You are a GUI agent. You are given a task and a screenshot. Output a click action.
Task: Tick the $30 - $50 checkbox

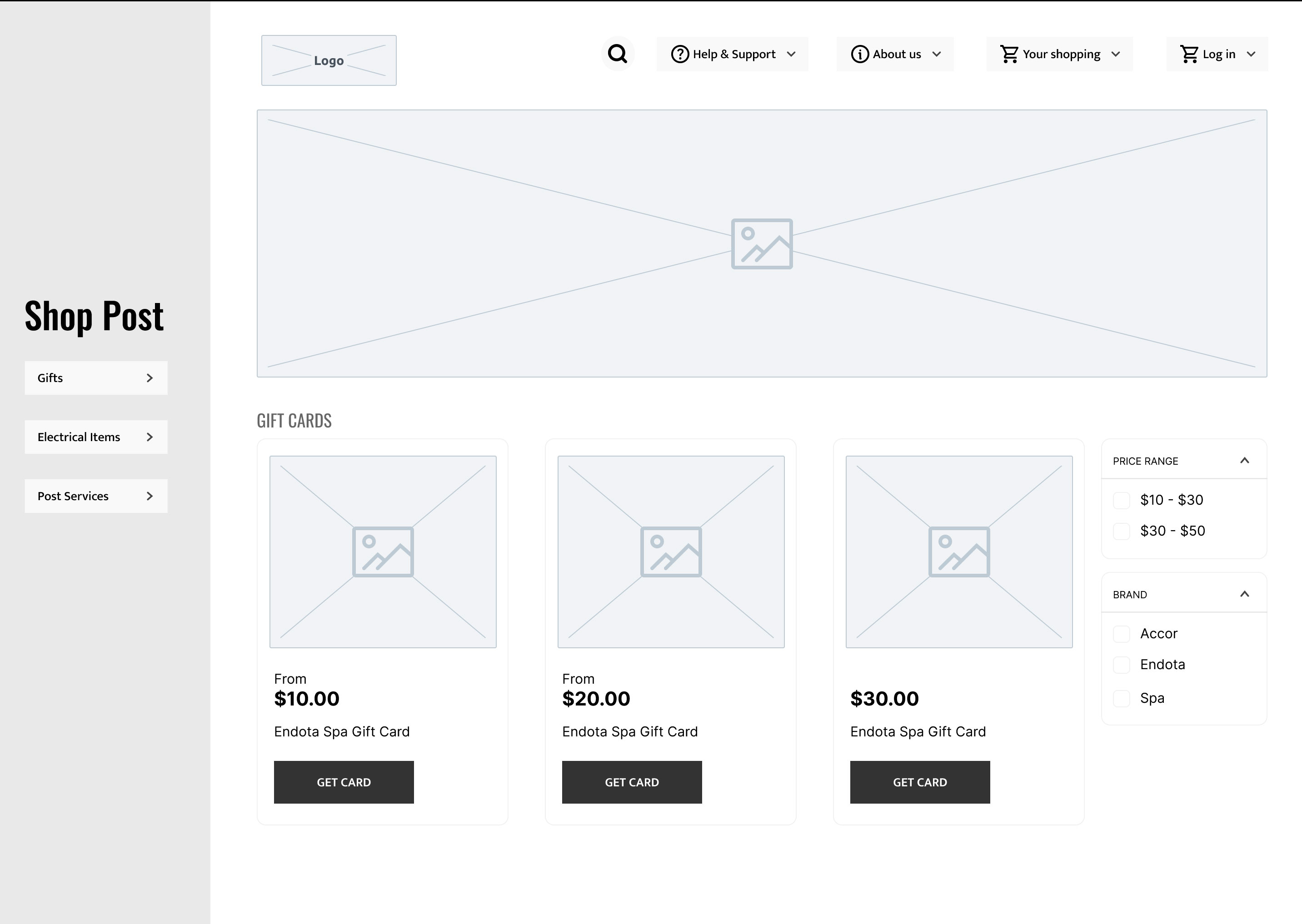(x=1121, y=531)
